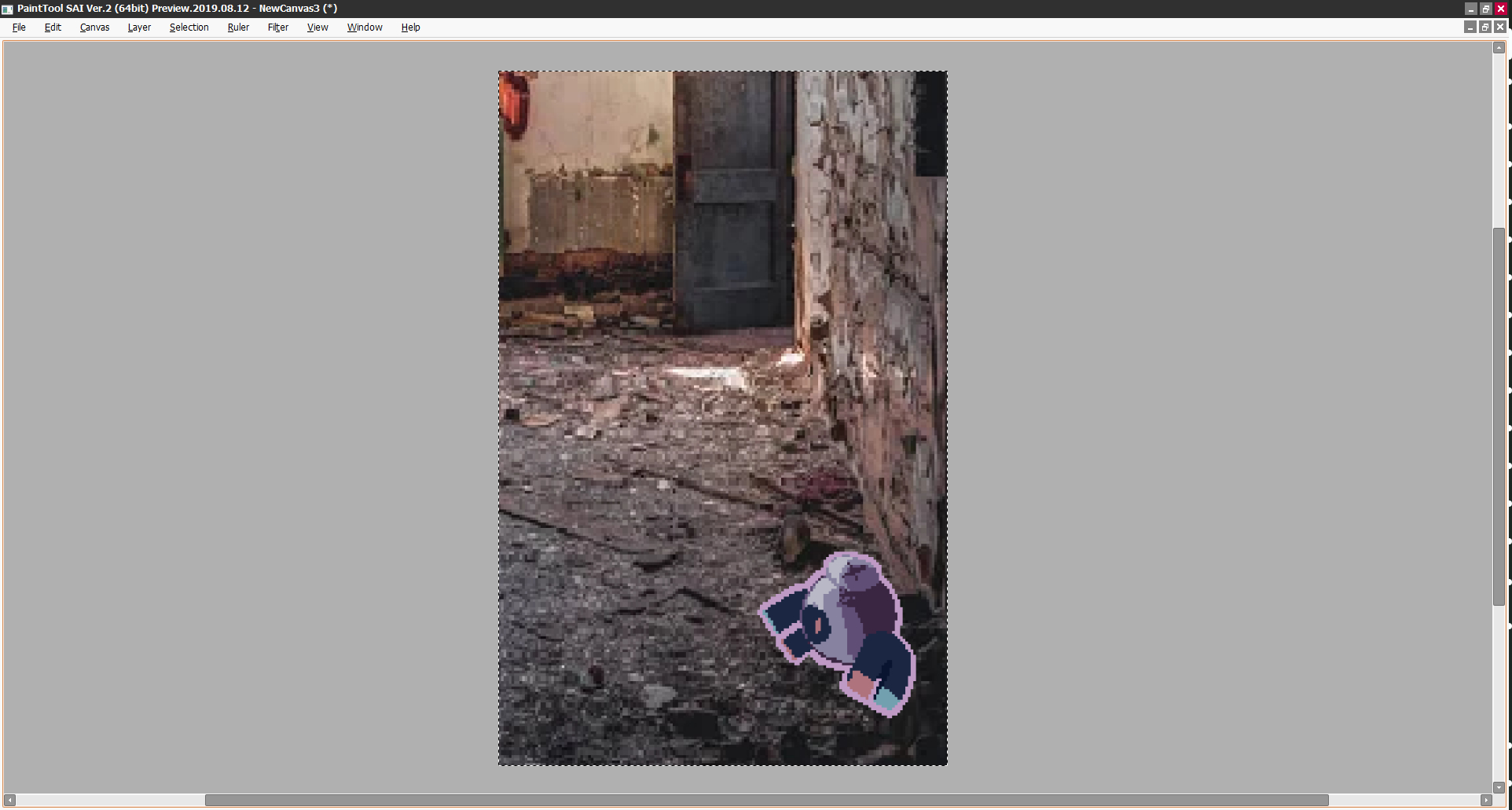Open the Ruler menu
This screenshot has height=810, width=1512.
point(238,27)
